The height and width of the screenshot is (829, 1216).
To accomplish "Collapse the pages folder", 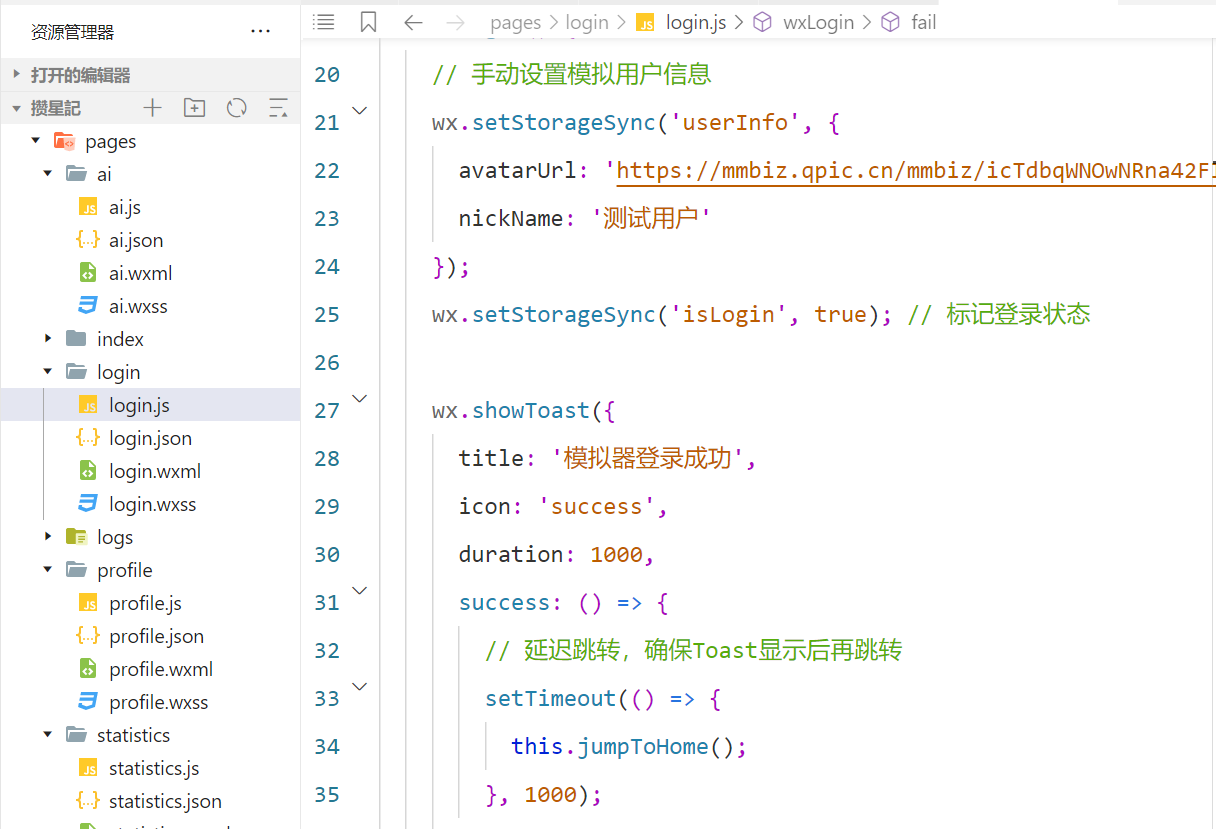I will point(36,141).
